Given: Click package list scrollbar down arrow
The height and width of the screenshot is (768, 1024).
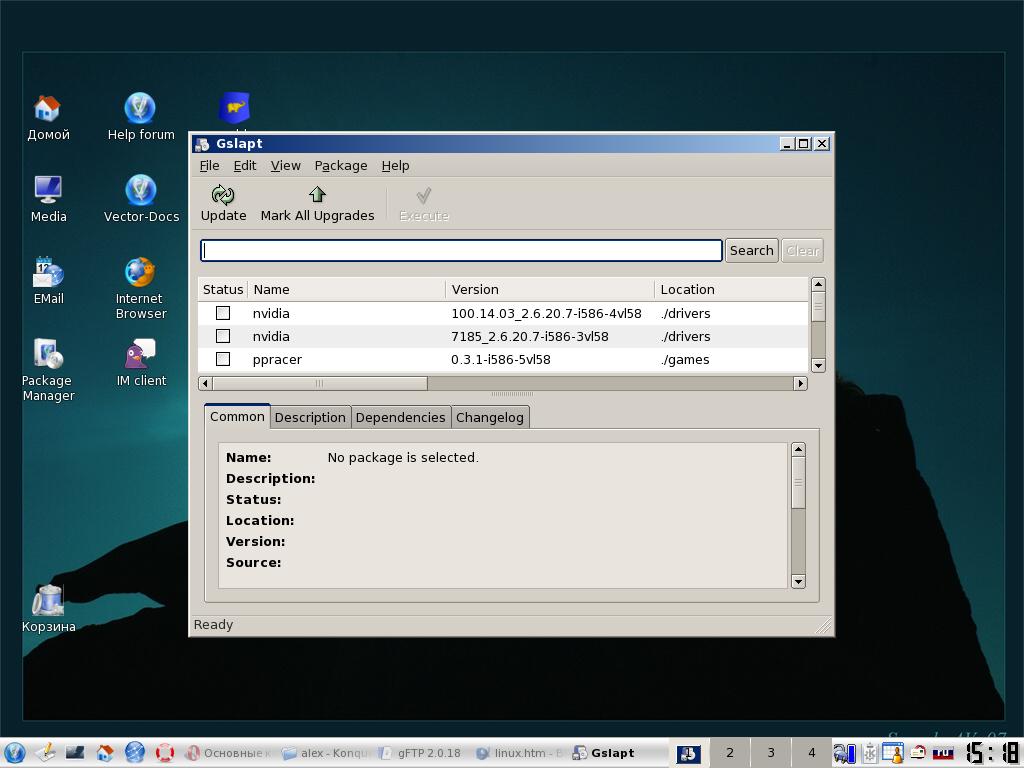Looking at the screenshot, I should [818, 365].
